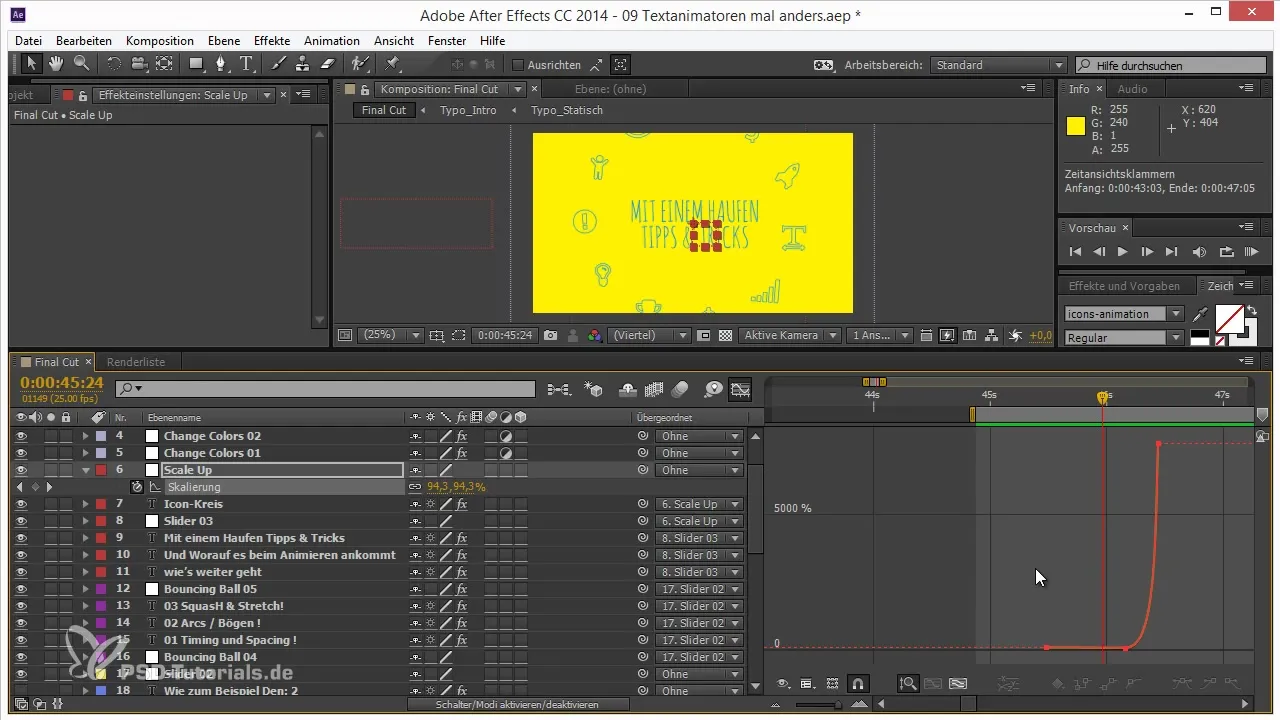Open the Datei menu

click(x=29, y=41)
